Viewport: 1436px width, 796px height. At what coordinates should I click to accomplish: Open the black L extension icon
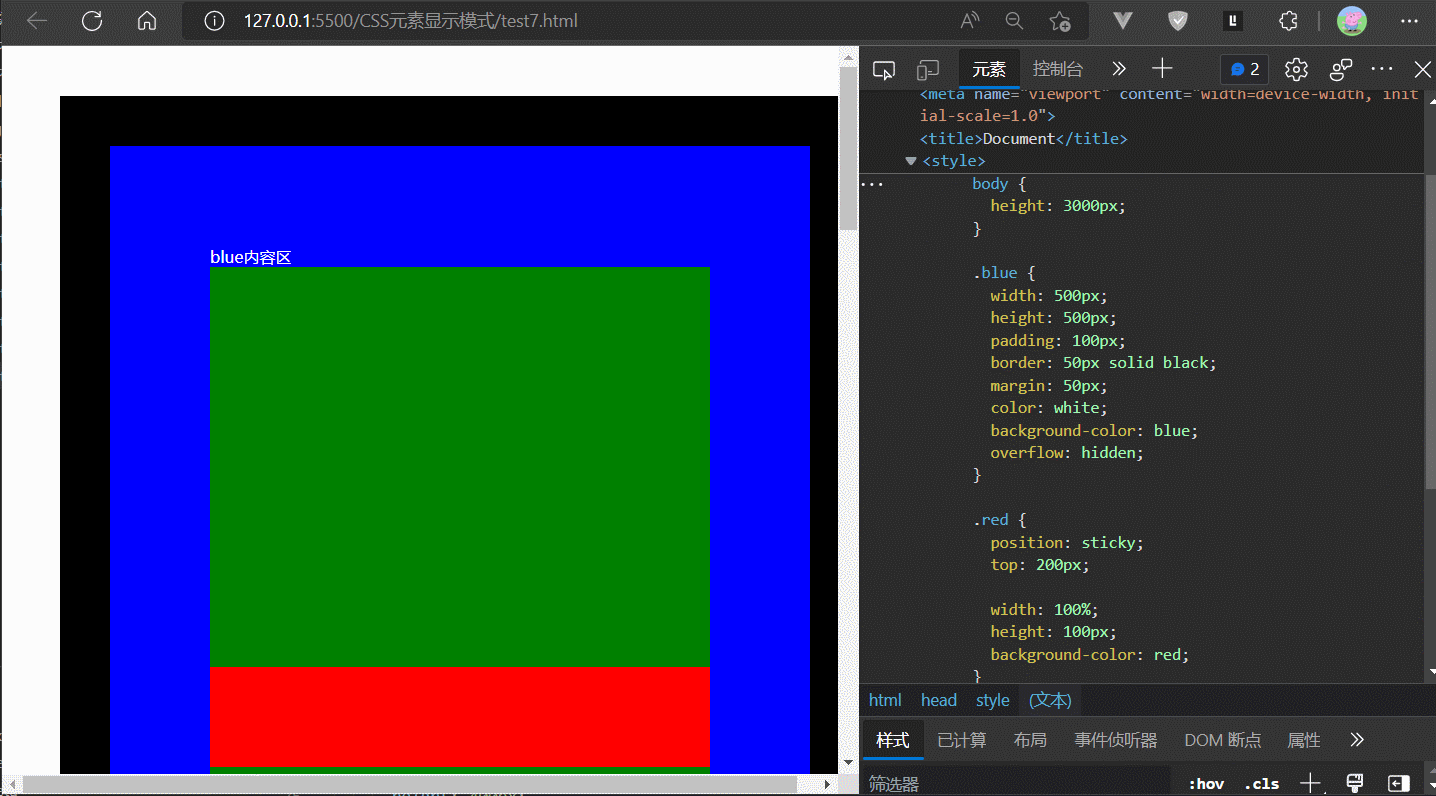click(x=1234, y=21)
